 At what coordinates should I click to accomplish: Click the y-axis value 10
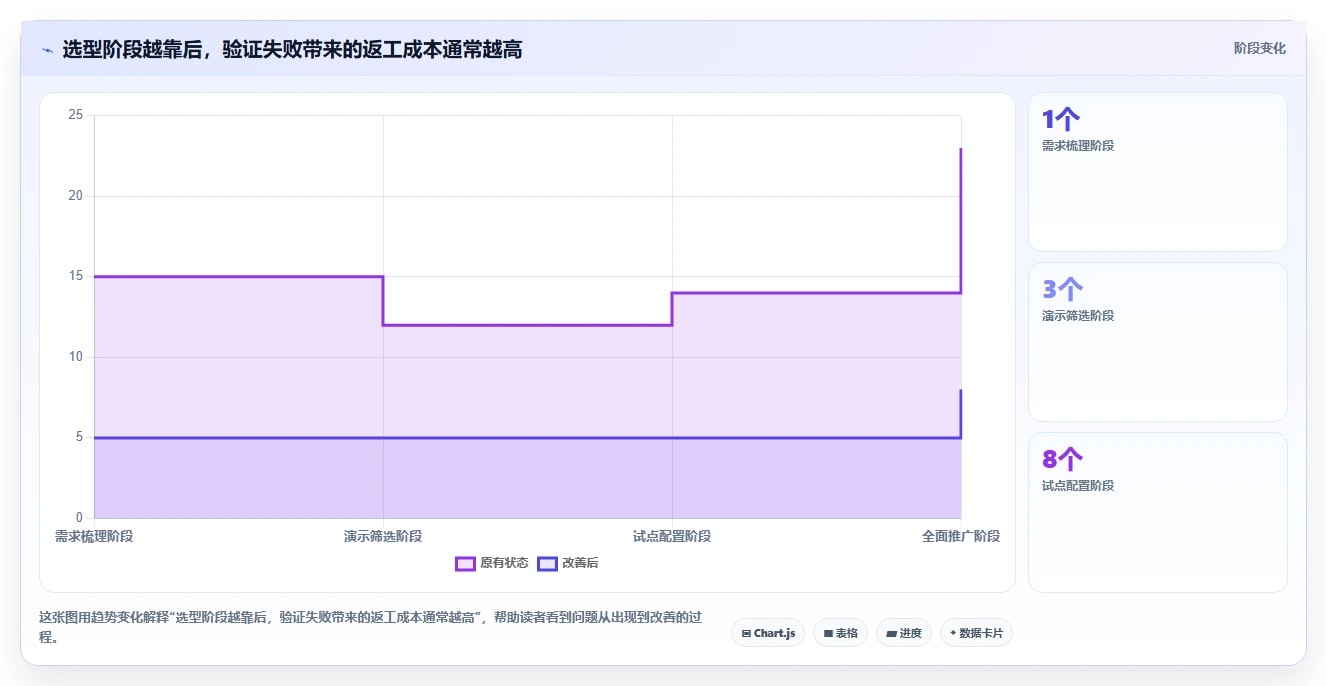[x=75, y=357]
